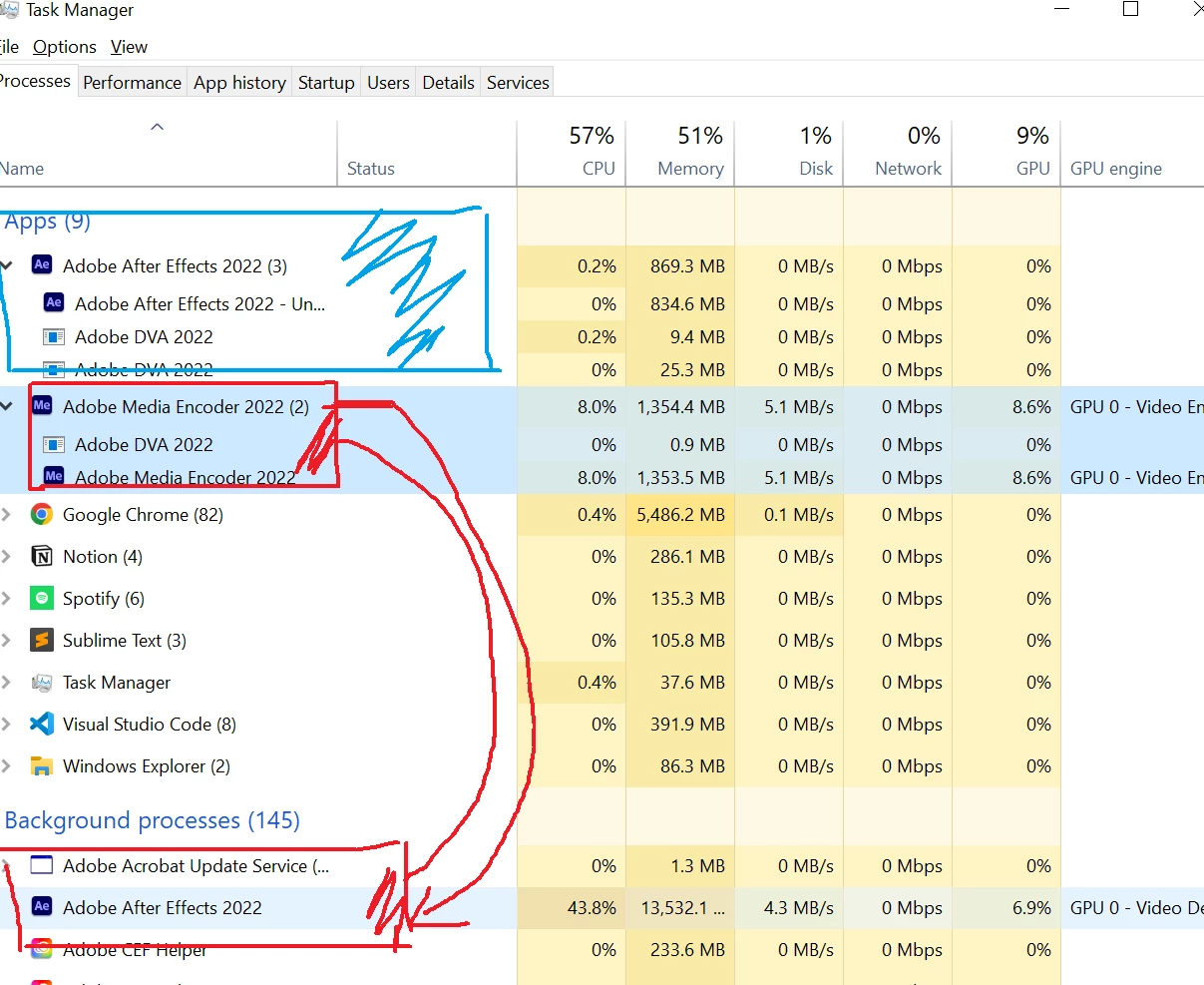Image resolution: width=1204 pixels, height=985 pixels.
Task: Click the Name column header
Action: (x=169, y=153)
